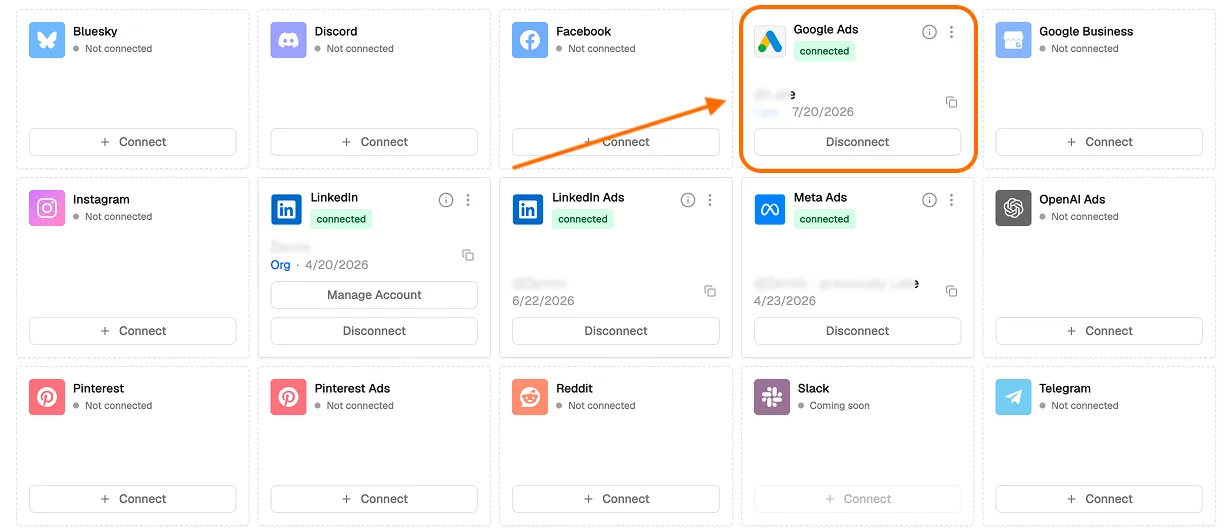Click the Pinterest Ads logo icon
Image resolution: width=1232 pixels, height=531 pixels.
pyautogui.click(x=288, y=397)
